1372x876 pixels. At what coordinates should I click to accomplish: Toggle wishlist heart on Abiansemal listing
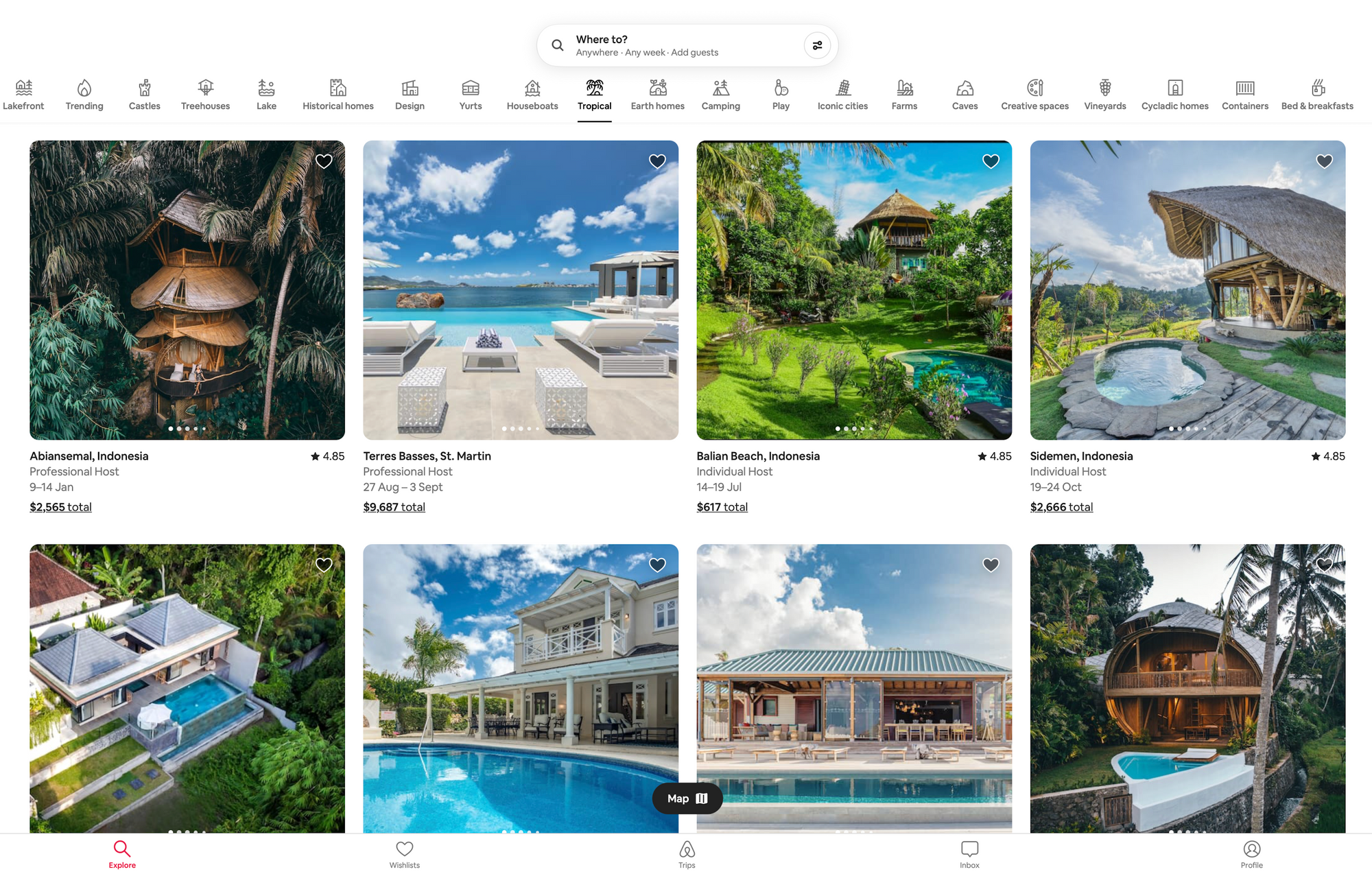coord(324,160)
